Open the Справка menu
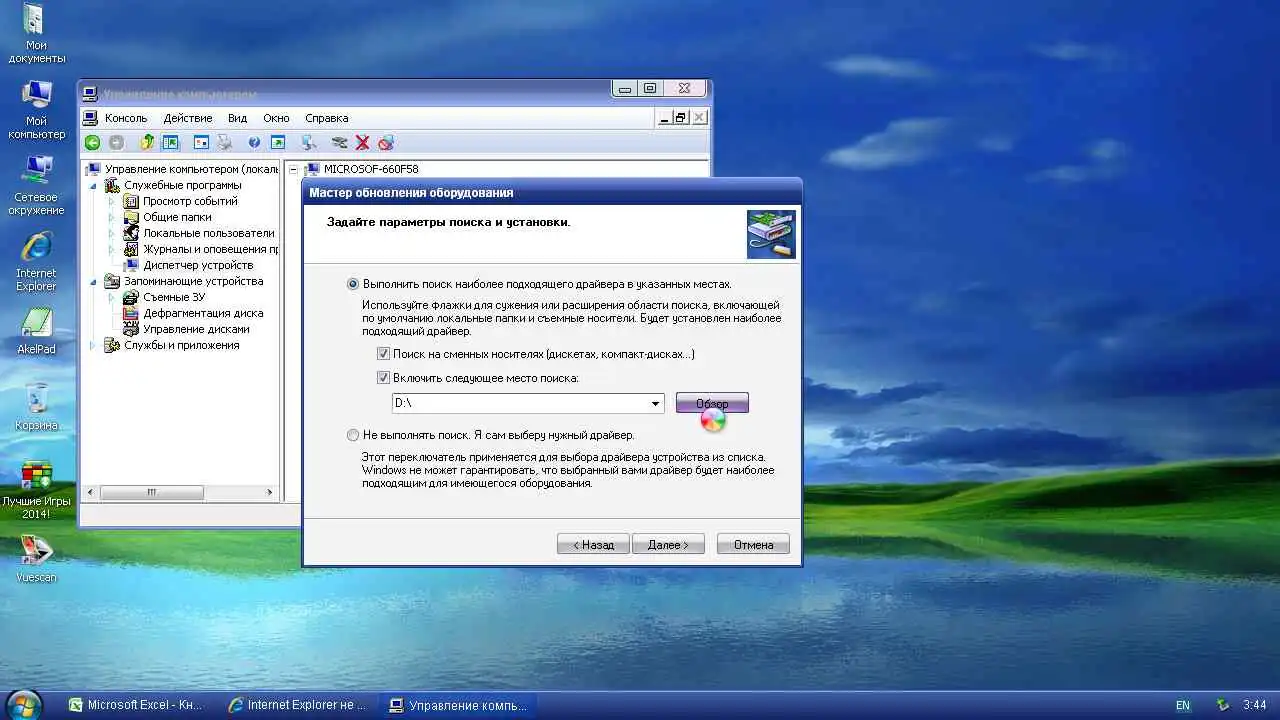The image size is (1280, 720). pos(327,118)
